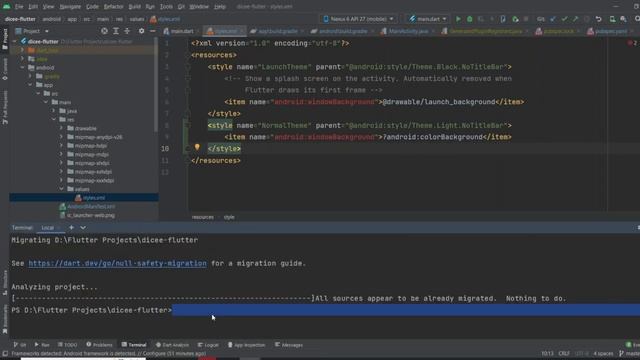The height and width of the screenshot is (360, 640).
Task: Click the yellow lightbulb intention icon
Action: (x=197, y=147)
